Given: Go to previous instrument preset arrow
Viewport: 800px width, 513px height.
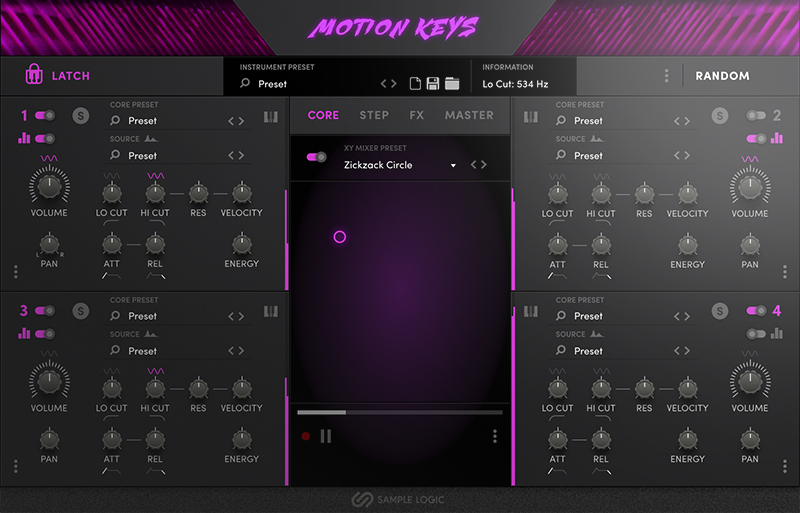Looking at the screenshot, I should [384, 84].
